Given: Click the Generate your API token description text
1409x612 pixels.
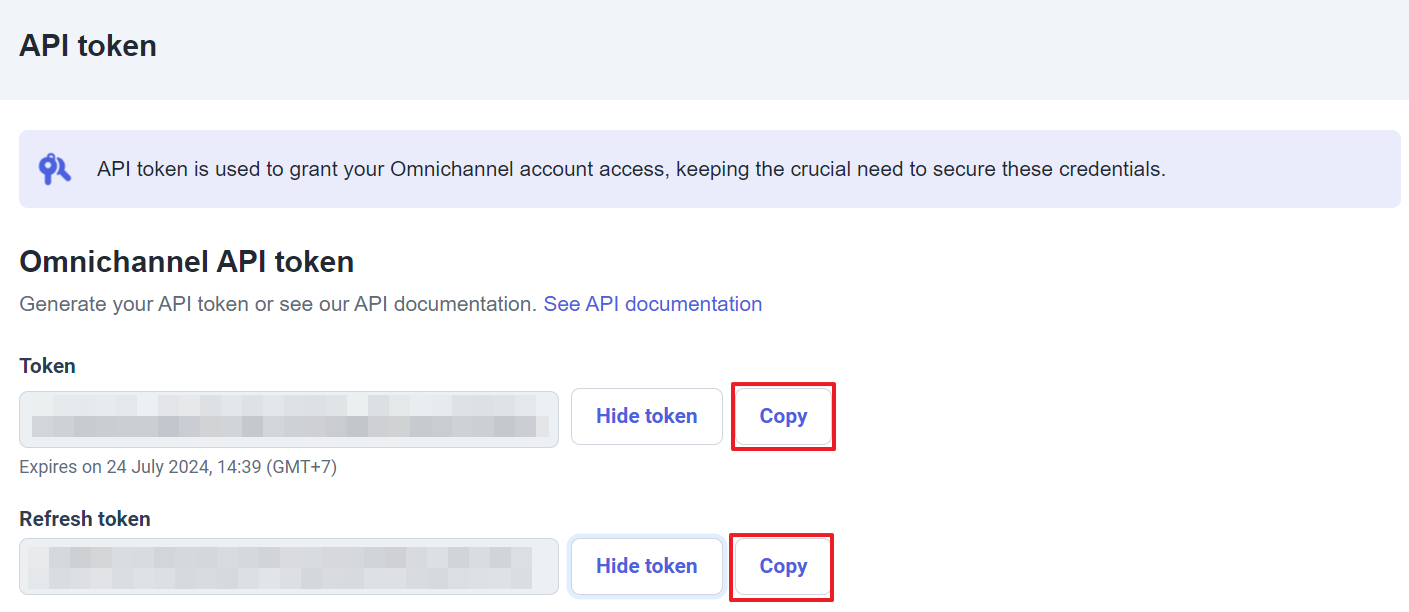Looking at the screenshot, I should coord(278,304).
